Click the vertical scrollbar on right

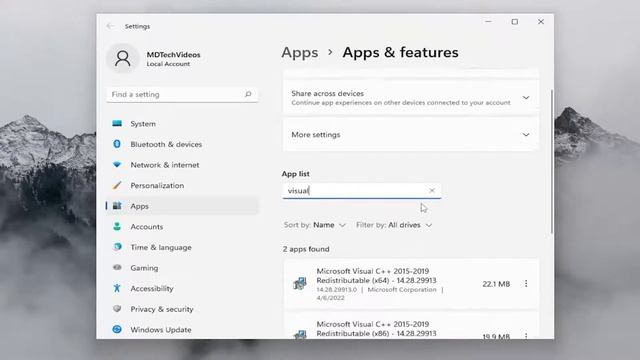point(552,162)
